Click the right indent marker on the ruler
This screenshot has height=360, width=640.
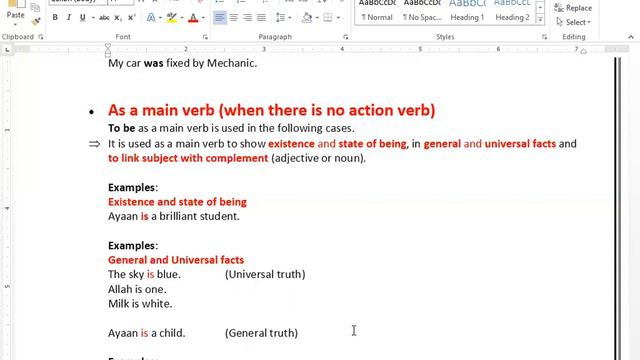(x=584, y=51)
